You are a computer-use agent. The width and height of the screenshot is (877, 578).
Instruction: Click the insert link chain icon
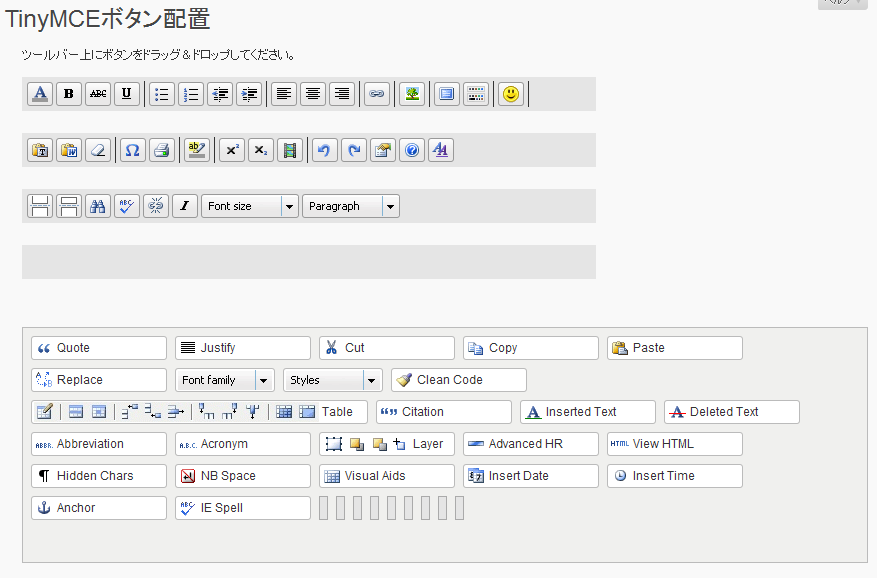376,94
